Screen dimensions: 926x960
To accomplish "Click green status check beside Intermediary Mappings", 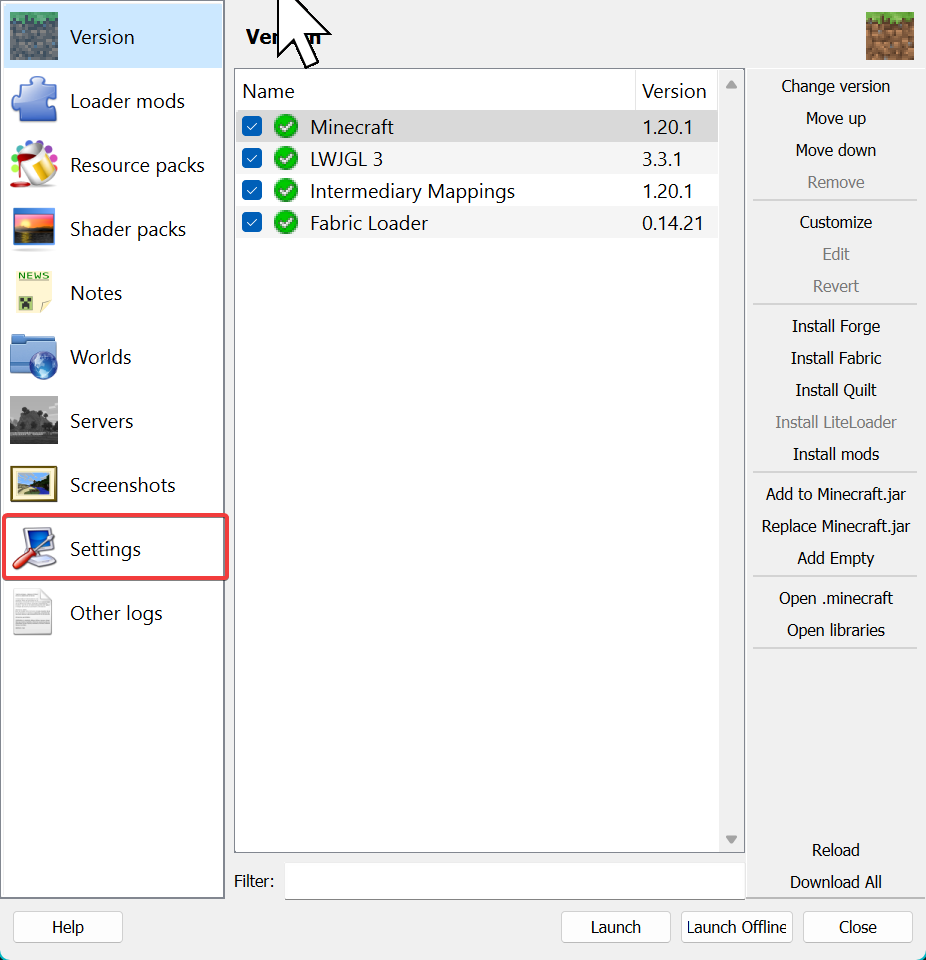I will [286, 190].
